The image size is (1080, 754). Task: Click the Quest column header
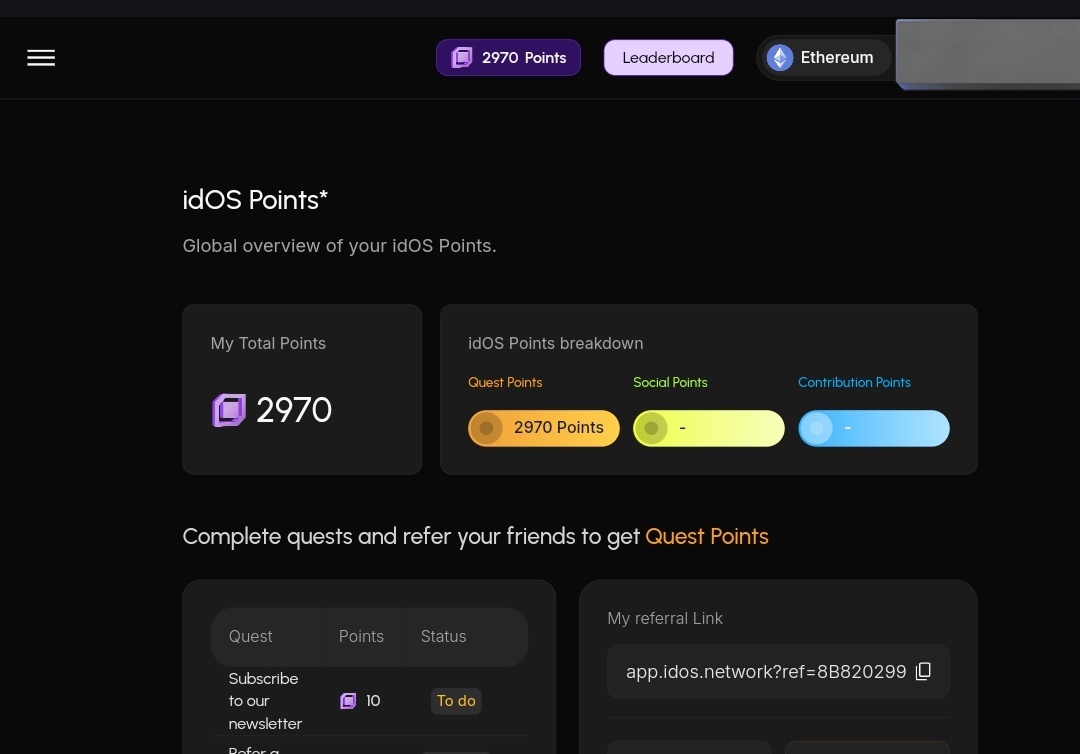click(251, 636)
